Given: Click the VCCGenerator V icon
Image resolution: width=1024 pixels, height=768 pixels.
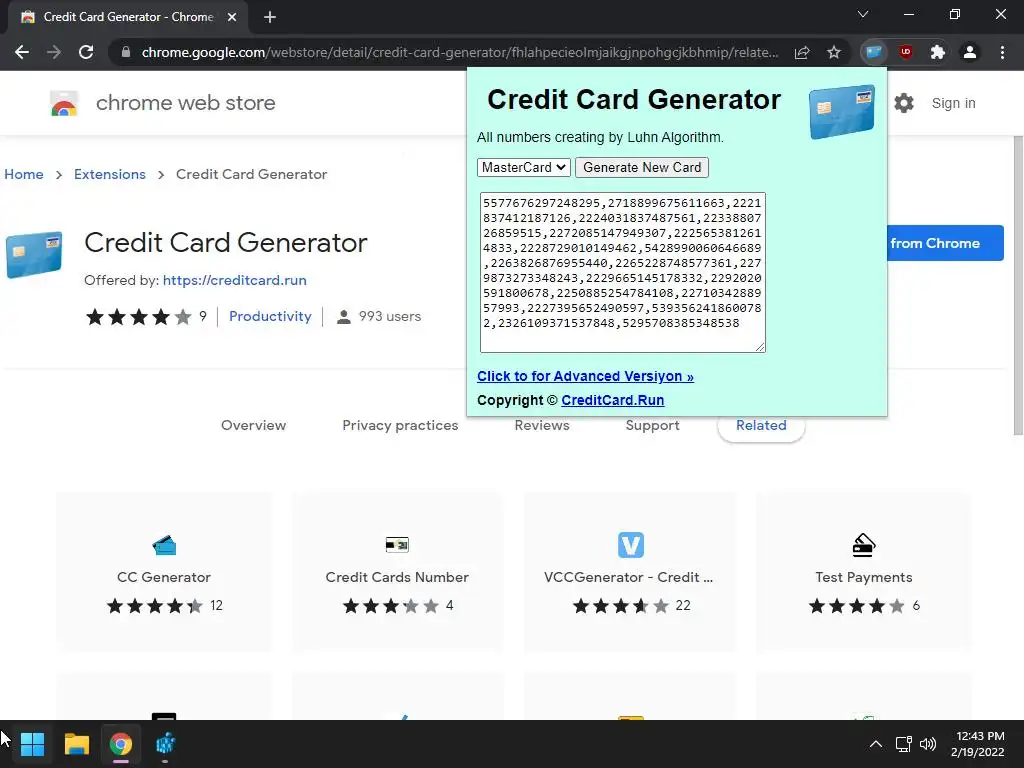Looking at the screenshot, I should (x=631, y=545).
